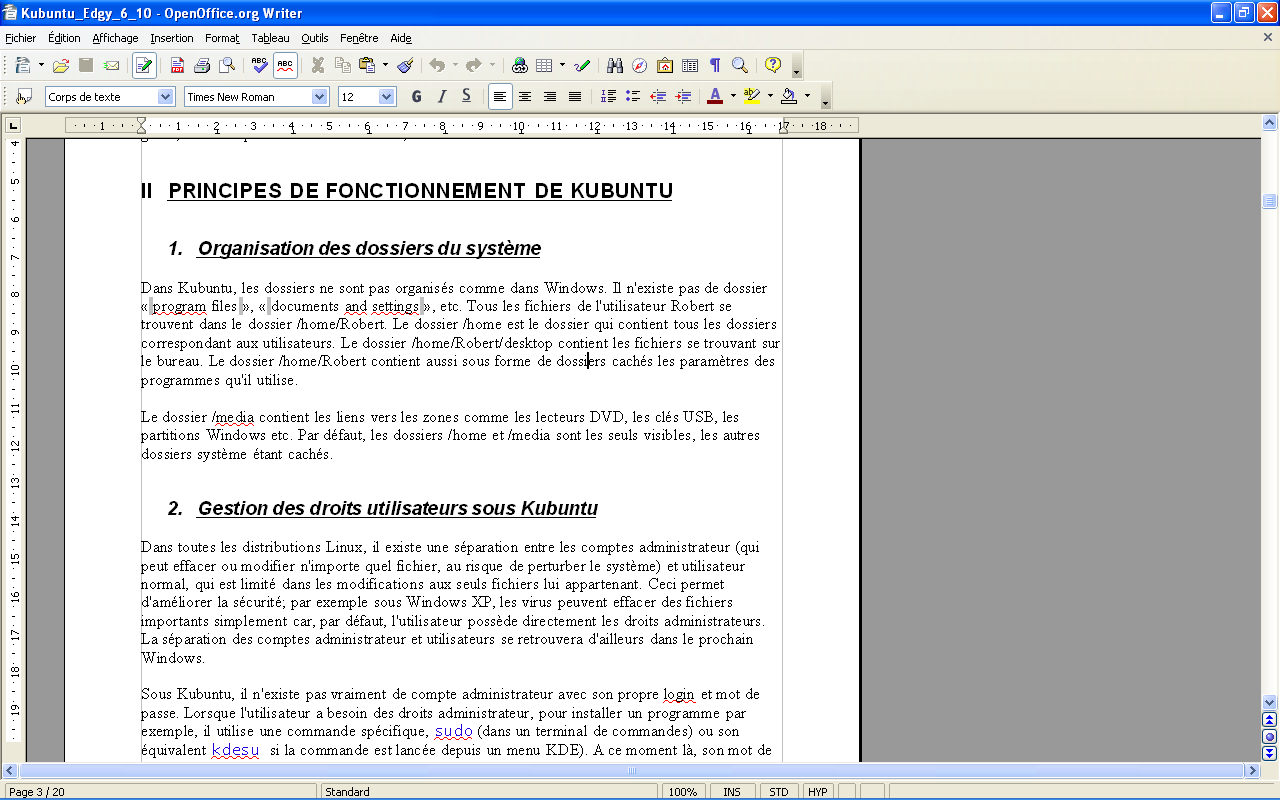Toggle Nonprinting Characters pilcrow icon
Screen dimensions: 1280x800
click(x=715, y=65)
